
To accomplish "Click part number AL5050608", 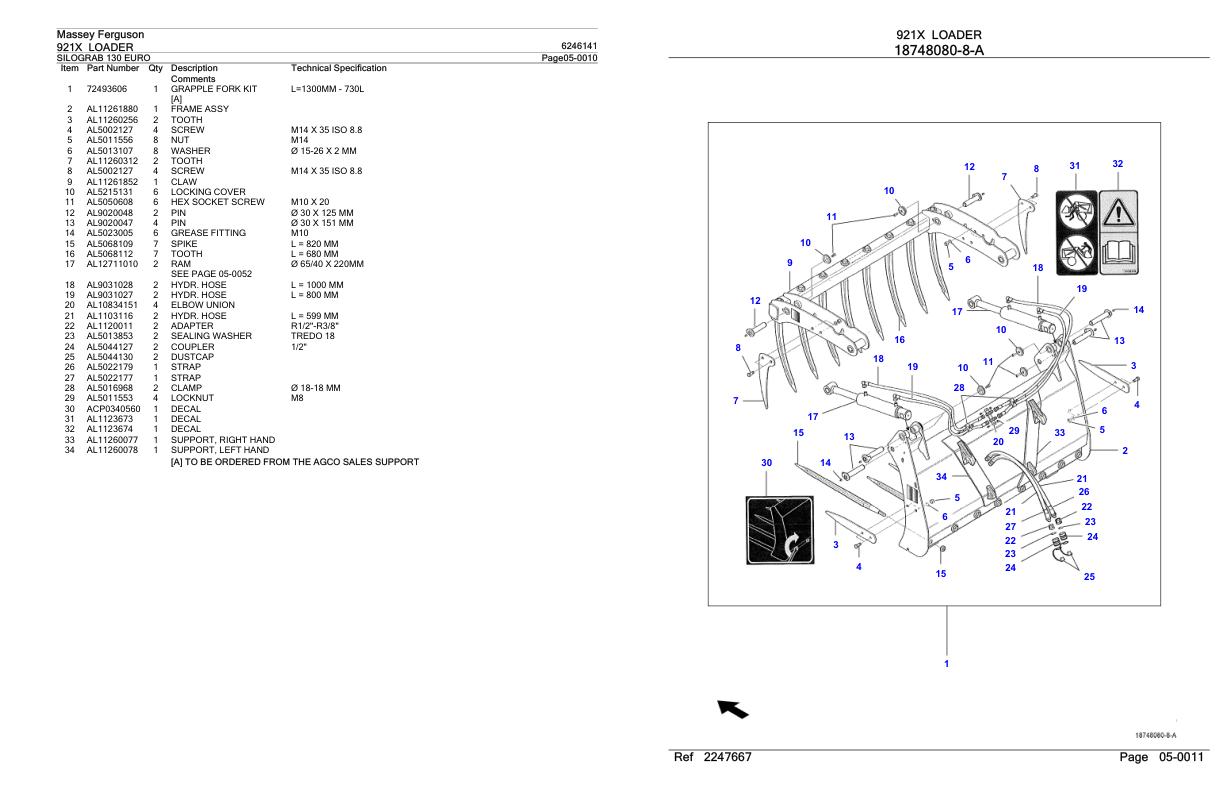I will [109, 202].
